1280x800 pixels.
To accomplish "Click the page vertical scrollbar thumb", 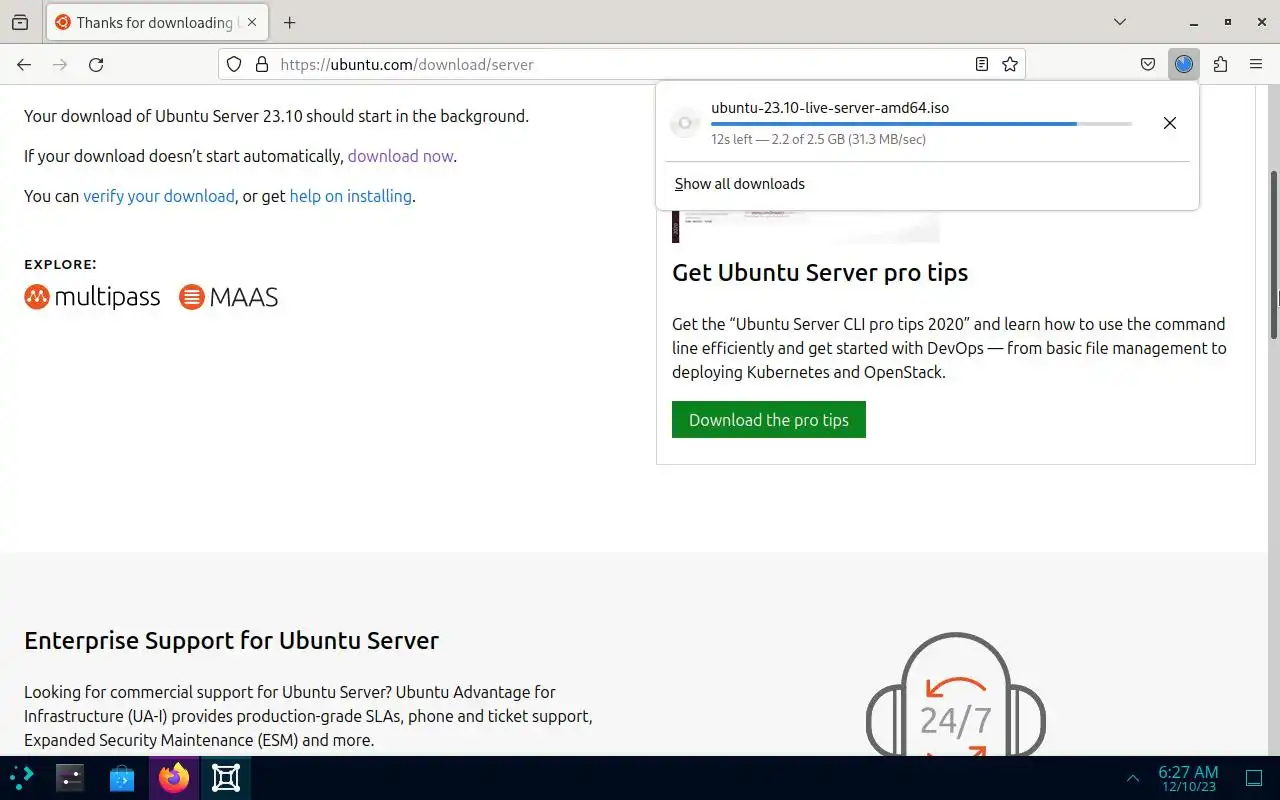I will pyautogui.click(x=1274, y=255).
